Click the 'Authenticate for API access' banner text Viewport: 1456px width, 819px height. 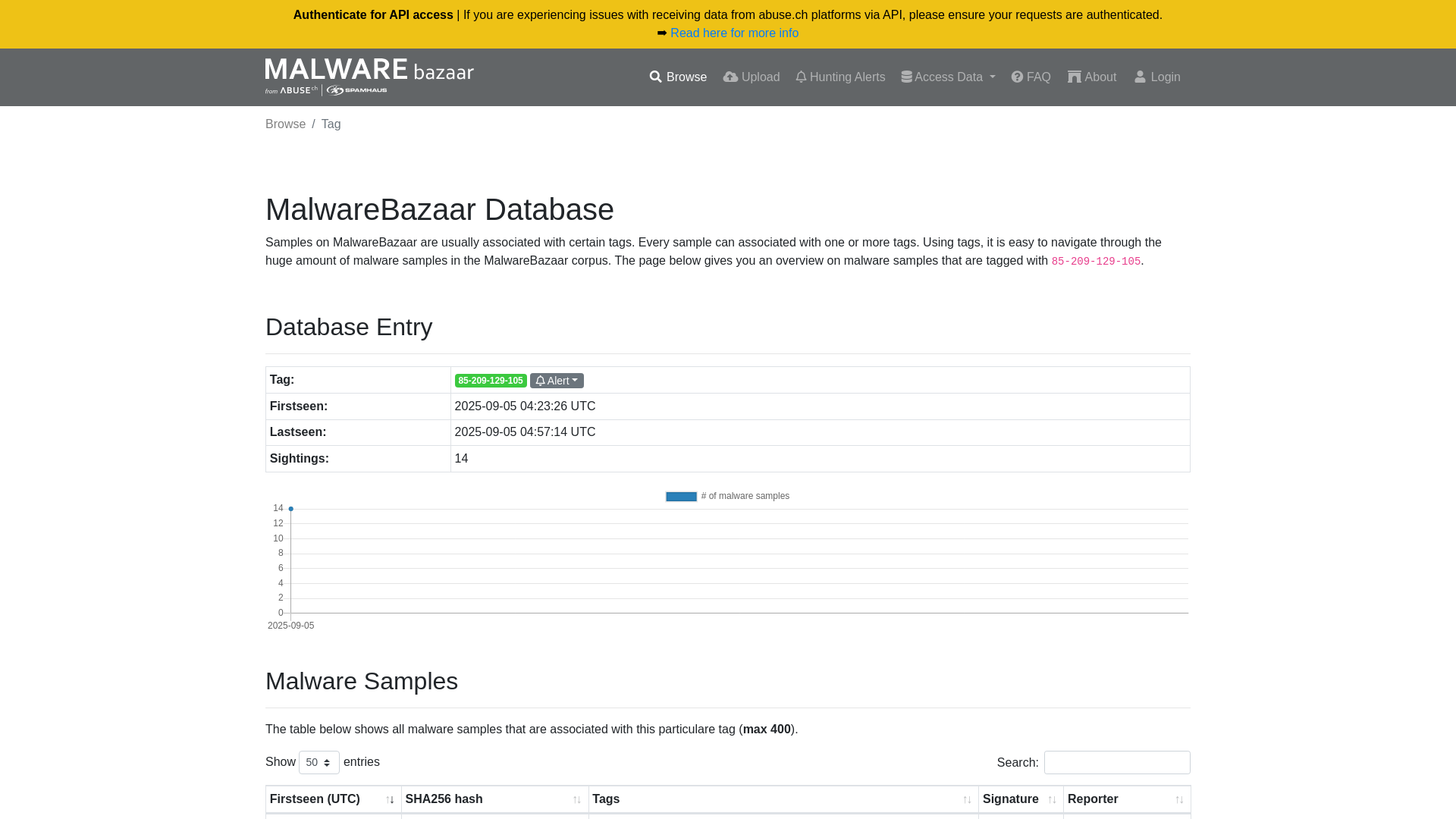tap(373, 15)
